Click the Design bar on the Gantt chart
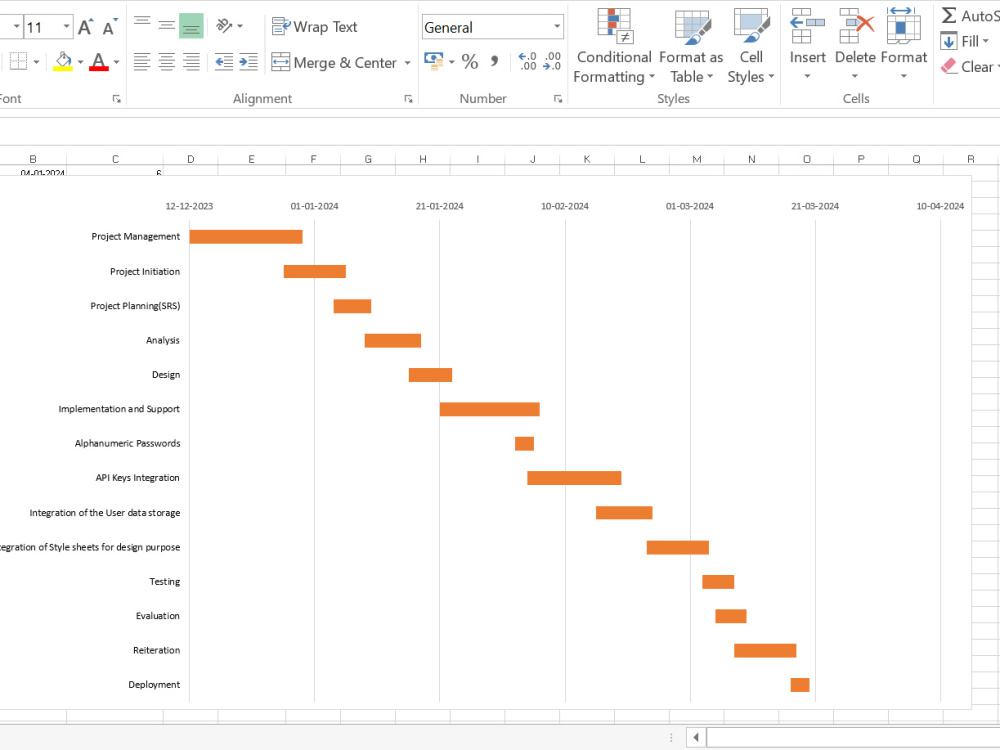 [430, 374]
